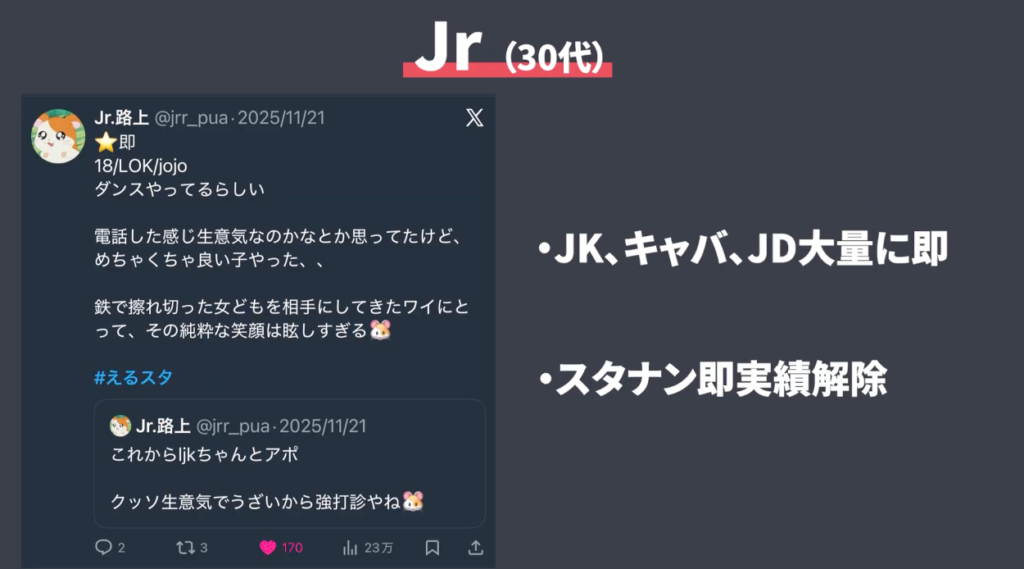
Task: Open the hamster profile avatar of Jr.路上
Action: click(58, 136)
